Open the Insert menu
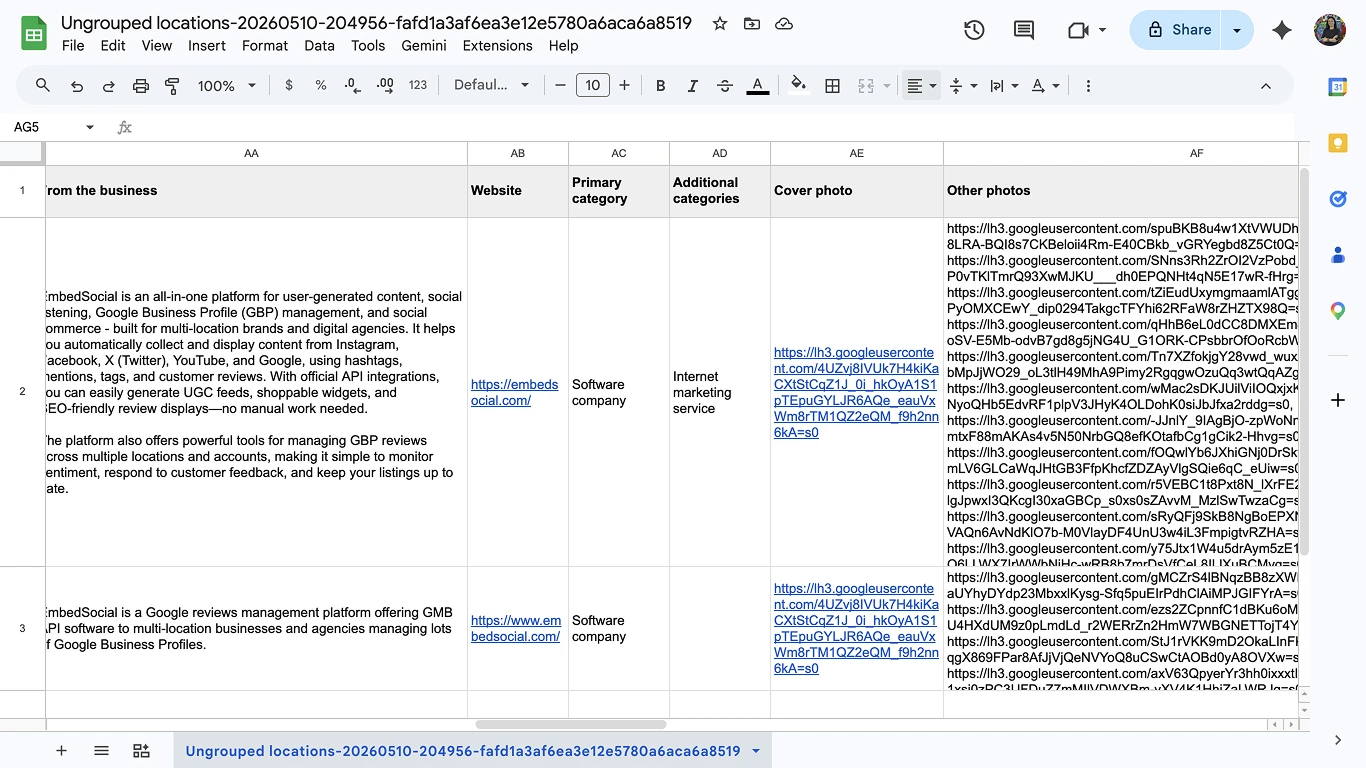Image resolution: width=1366 pixels, height=768 pixels. [x=207, y=45]
